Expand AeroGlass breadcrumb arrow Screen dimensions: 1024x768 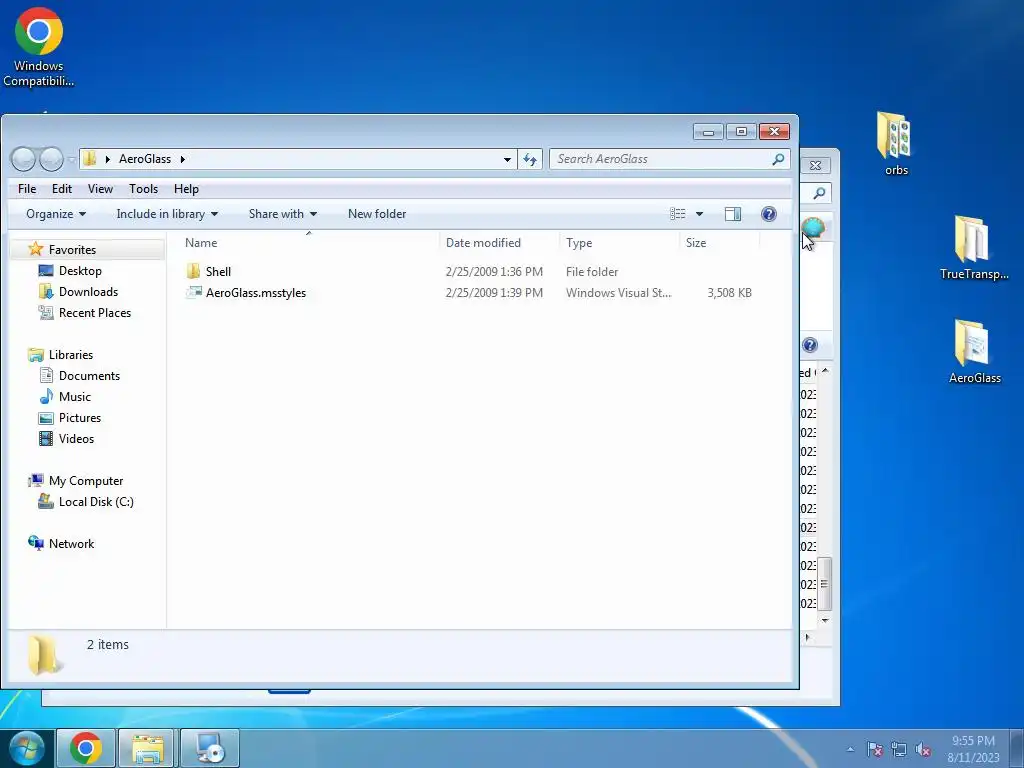(182, 159)
